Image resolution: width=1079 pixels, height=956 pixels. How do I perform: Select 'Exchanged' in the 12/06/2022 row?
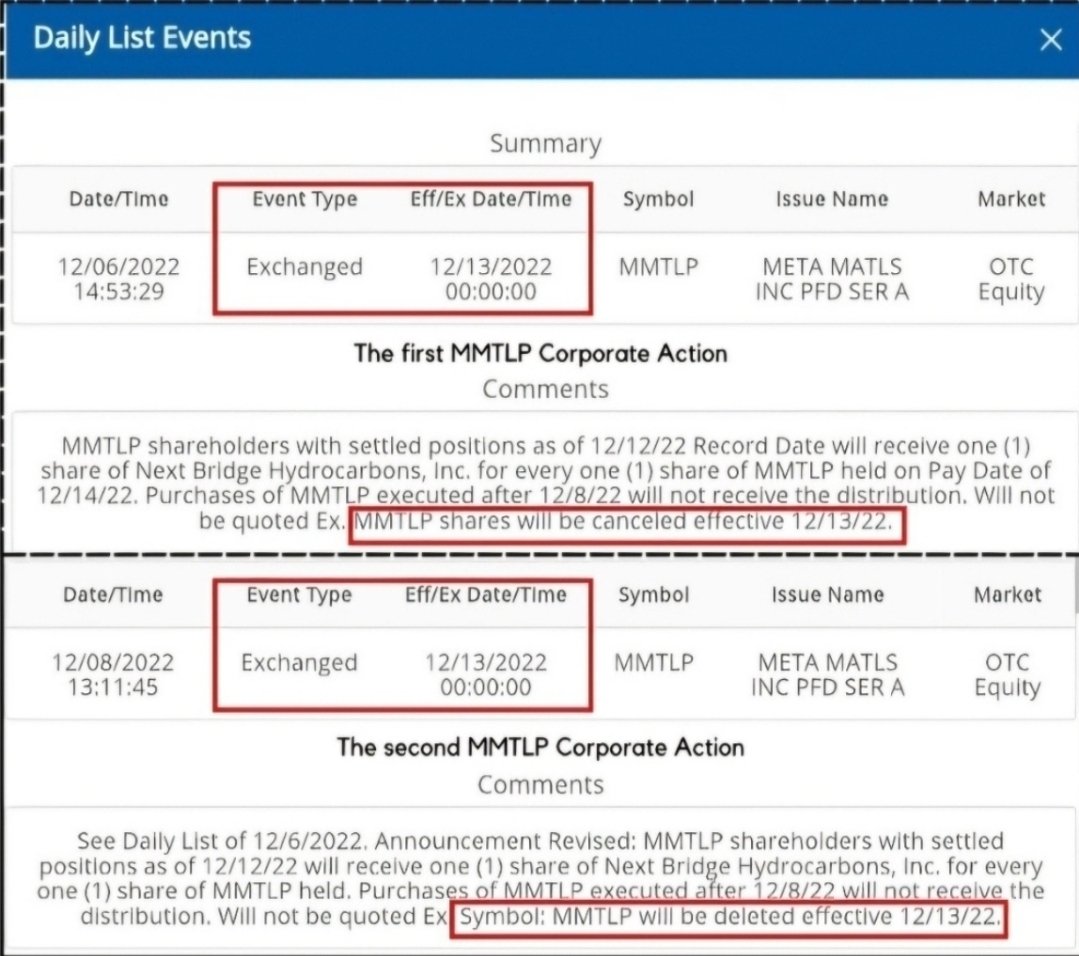click(305, 267)
